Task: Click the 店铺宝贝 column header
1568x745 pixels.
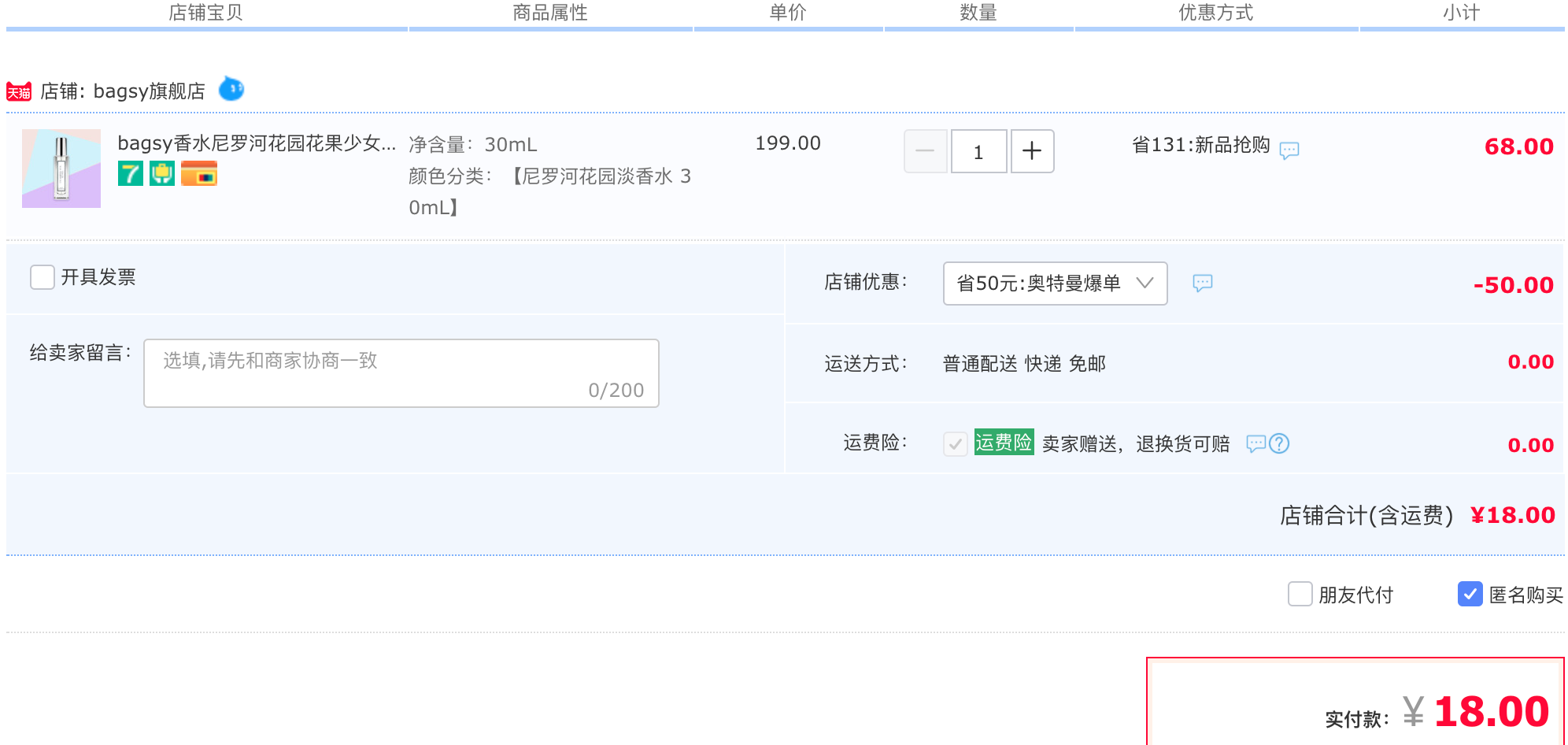Action: pyautogui.click(x=206, y=13)
